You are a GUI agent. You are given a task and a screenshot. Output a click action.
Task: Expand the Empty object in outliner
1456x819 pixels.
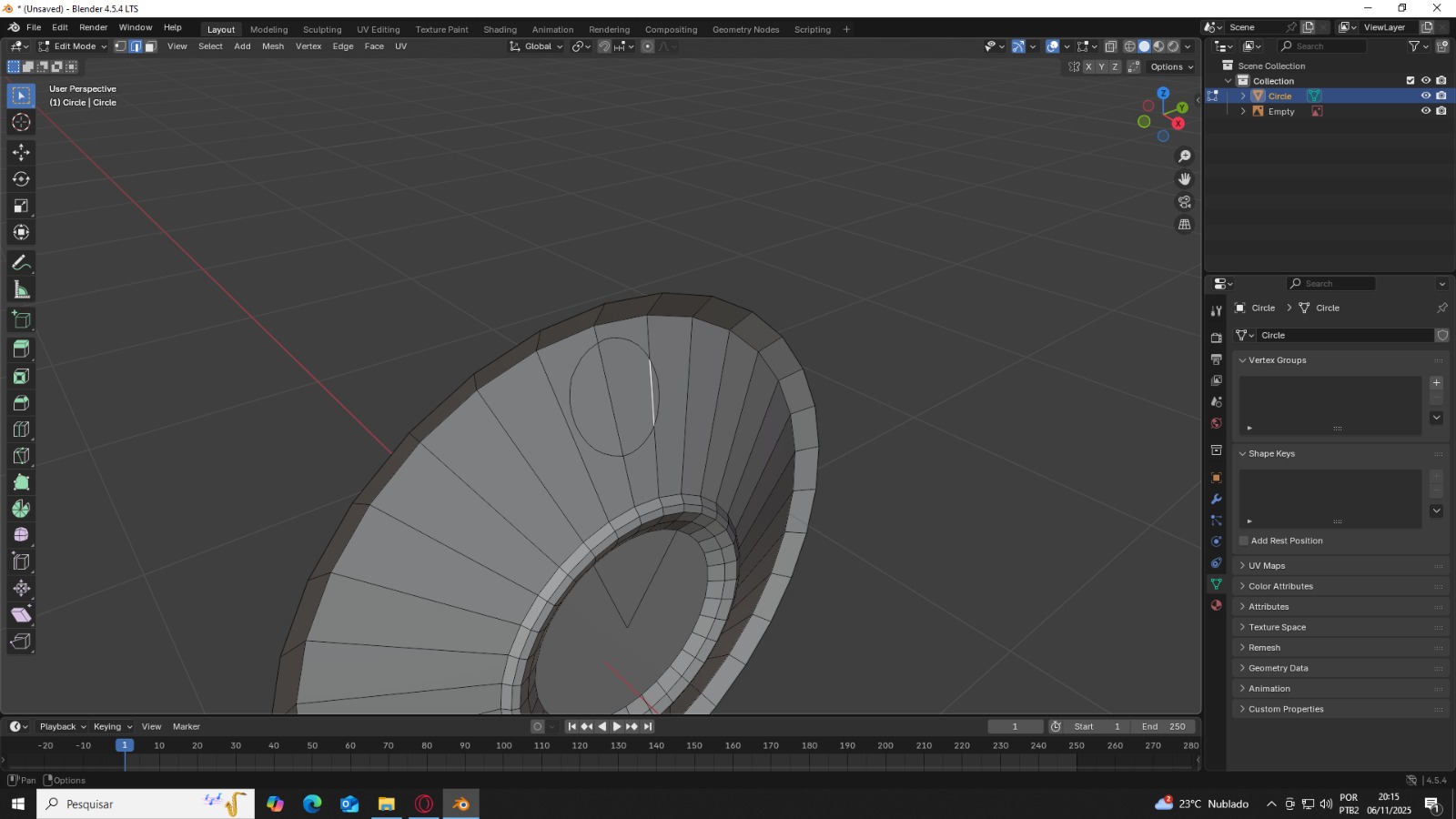click(x=1243, y=111)
